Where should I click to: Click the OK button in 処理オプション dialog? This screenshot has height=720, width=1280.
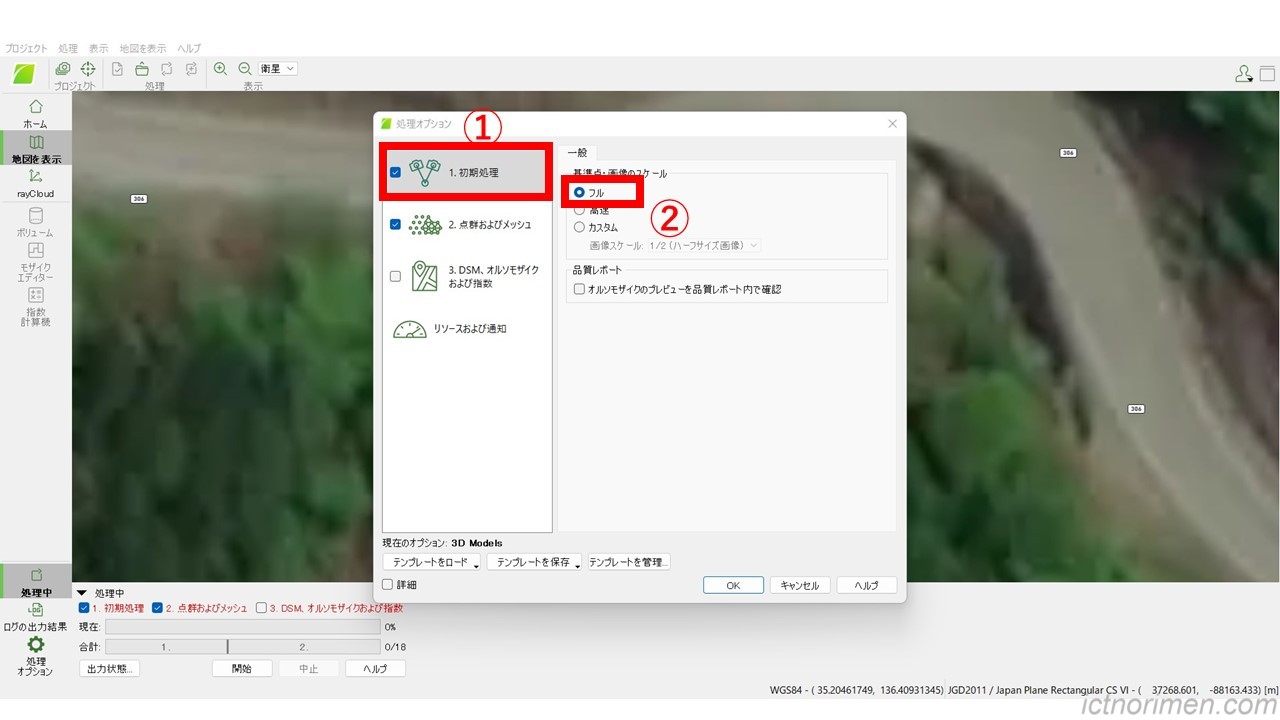click(x=733, y=585)
